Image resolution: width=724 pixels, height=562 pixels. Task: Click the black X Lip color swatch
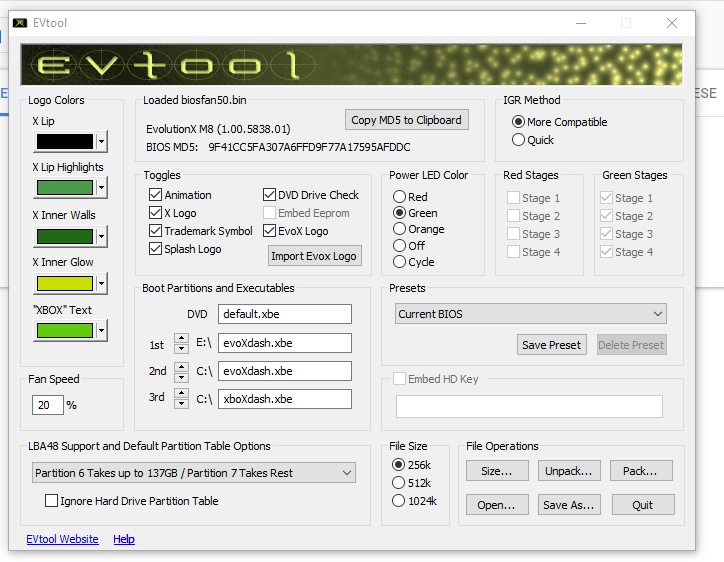click(x=65, y=141)
